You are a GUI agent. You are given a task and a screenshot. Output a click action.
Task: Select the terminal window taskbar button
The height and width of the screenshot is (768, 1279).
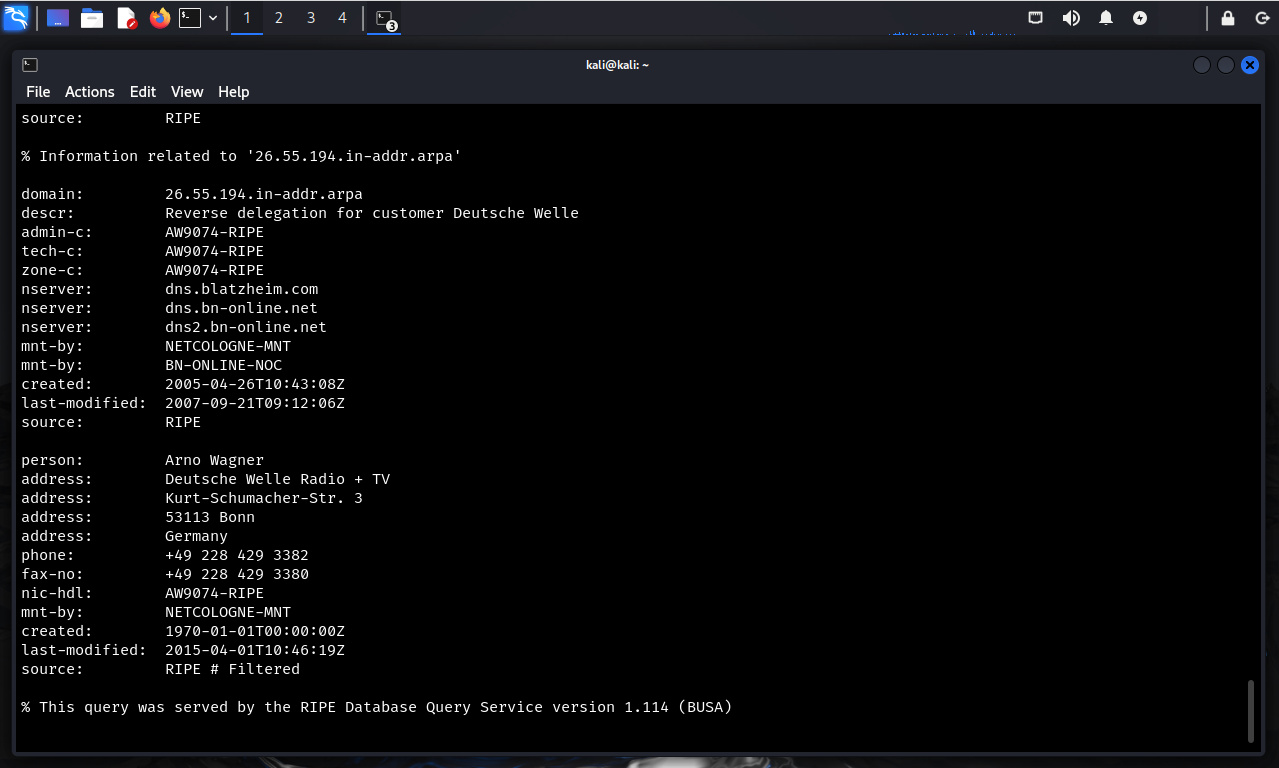(x=384, y=18)
